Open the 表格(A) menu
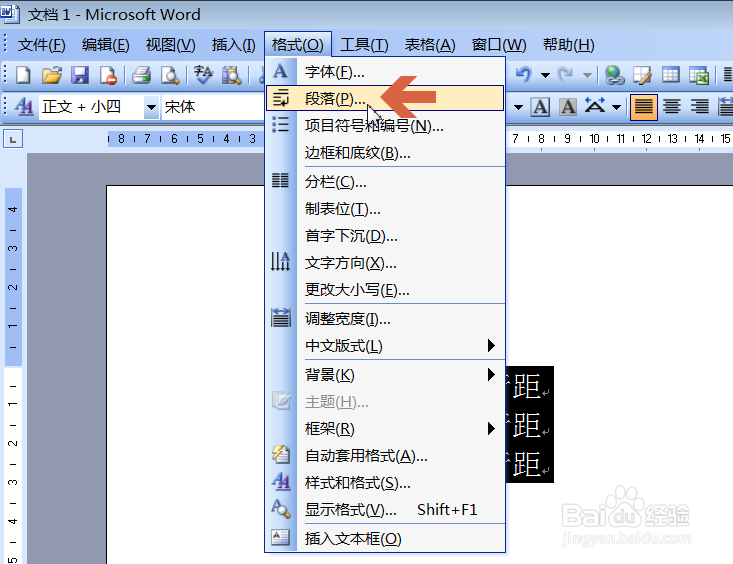 (x=430, y=45)
